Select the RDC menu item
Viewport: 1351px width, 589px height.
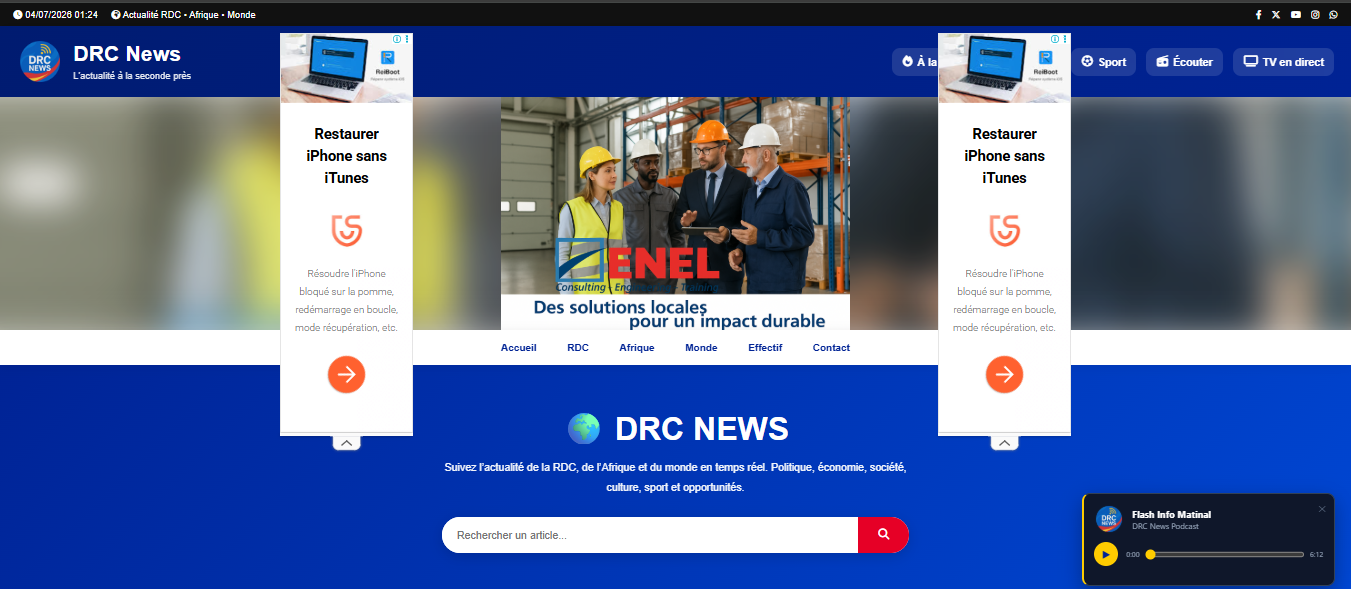(x=578, y=348)
